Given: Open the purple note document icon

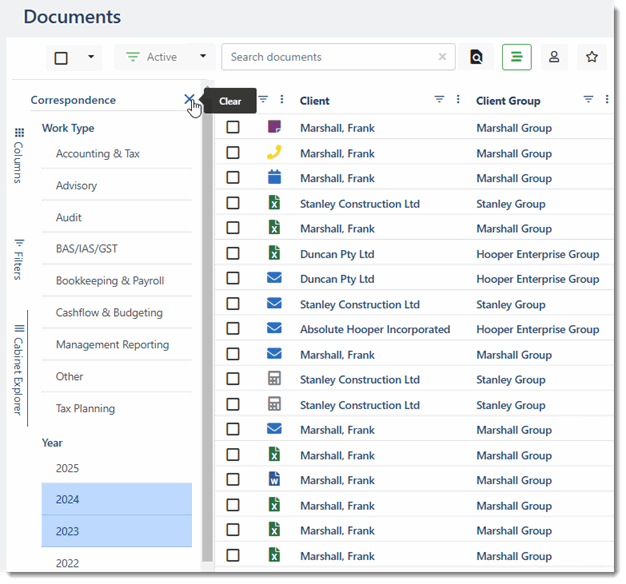Looking at the screenshot, I should 274,127.
